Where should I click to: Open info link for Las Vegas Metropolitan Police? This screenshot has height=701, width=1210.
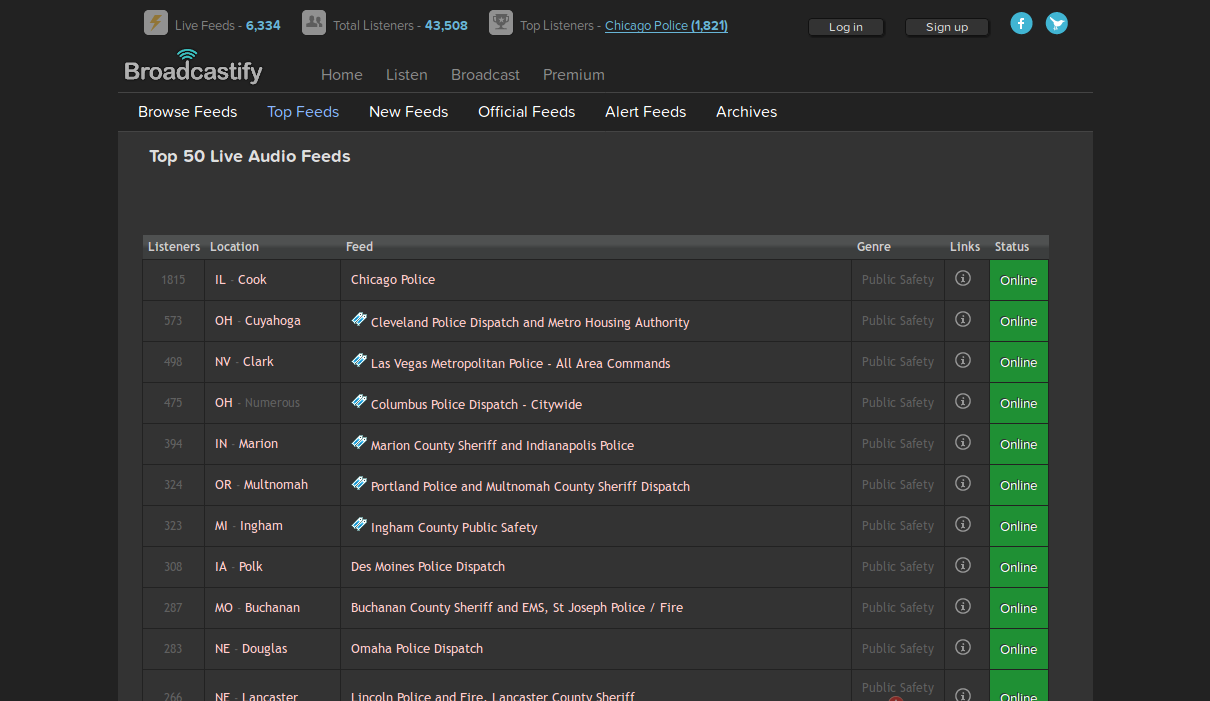pyautogui.click(x=963, y=360)
